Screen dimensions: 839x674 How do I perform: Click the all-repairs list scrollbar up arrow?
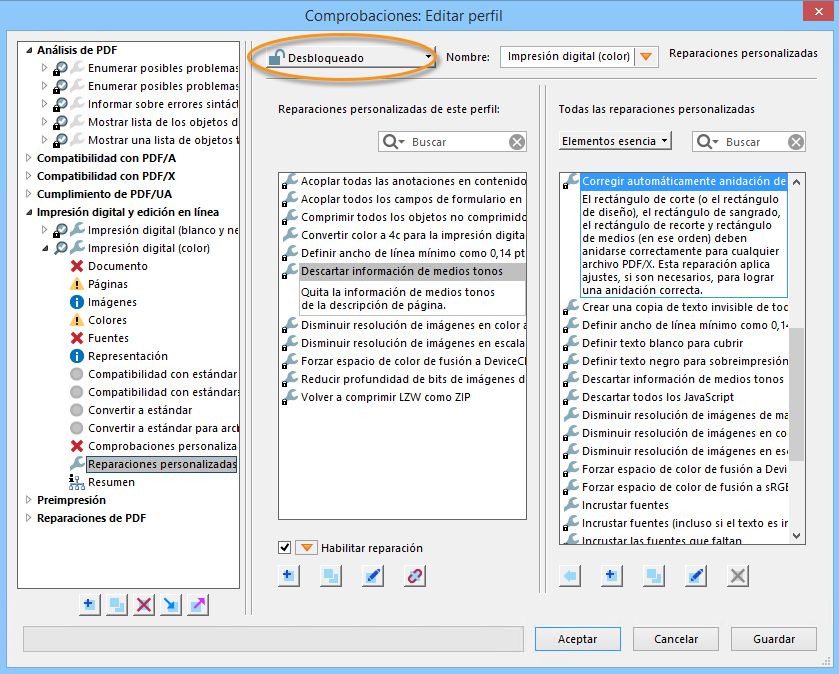tap(796, 182)
